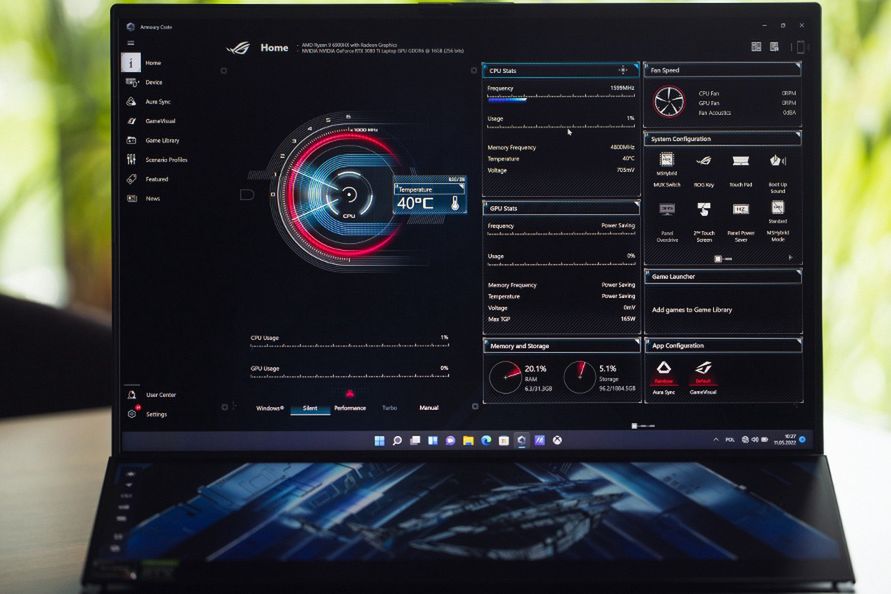Toggle the Boot Up Sound

coord(777,162)
